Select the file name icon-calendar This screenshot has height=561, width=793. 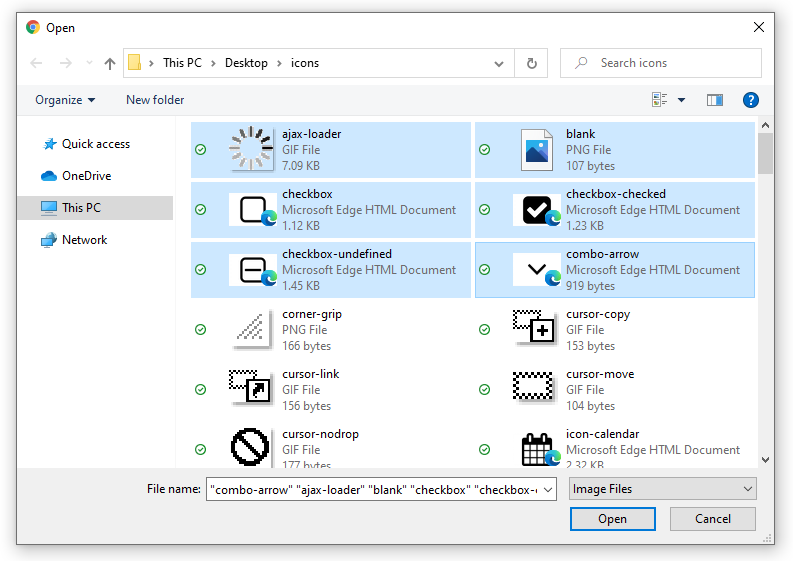(x=602, y=434)
